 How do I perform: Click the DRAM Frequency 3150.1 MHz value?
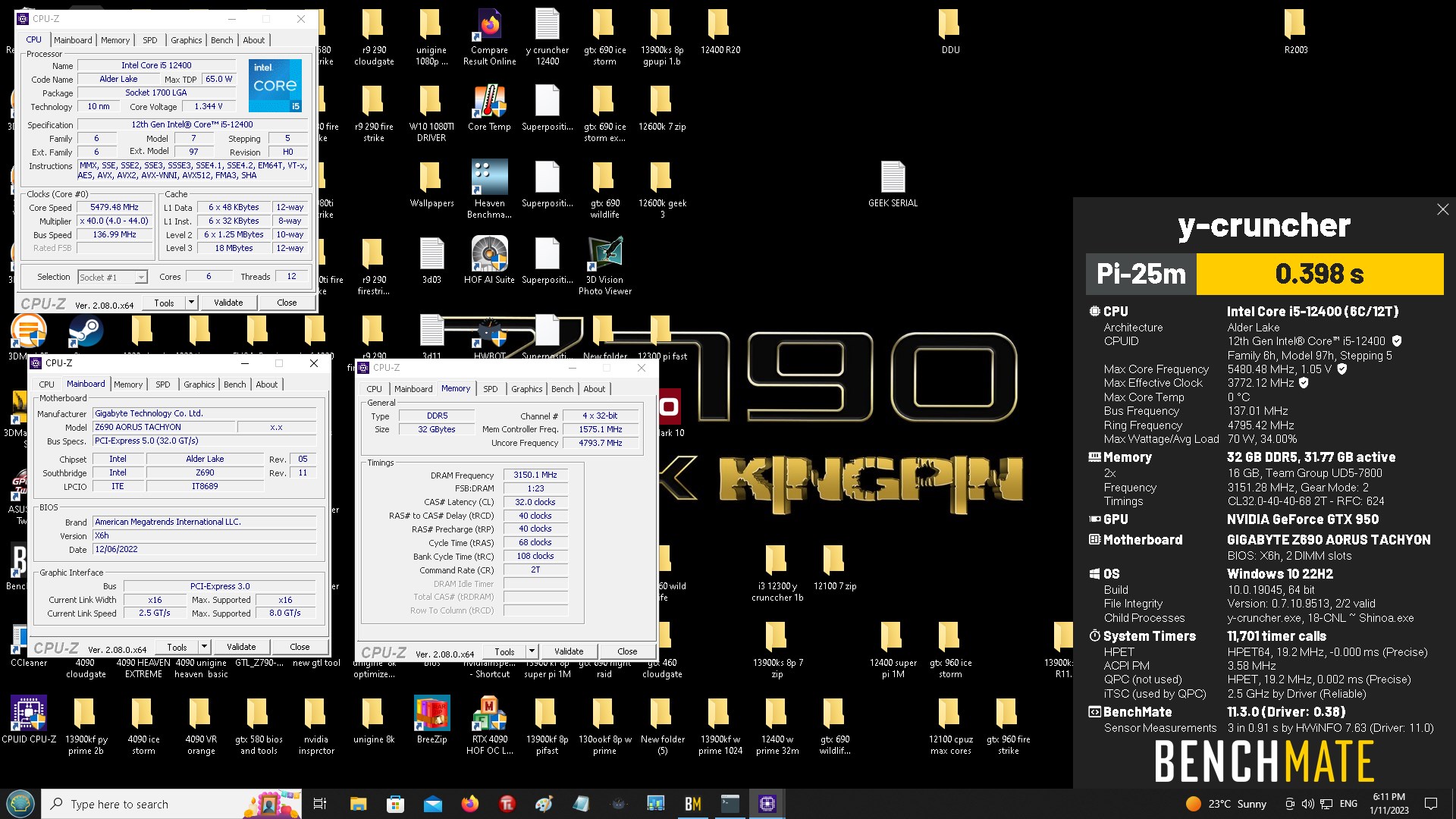pos(535,475)
